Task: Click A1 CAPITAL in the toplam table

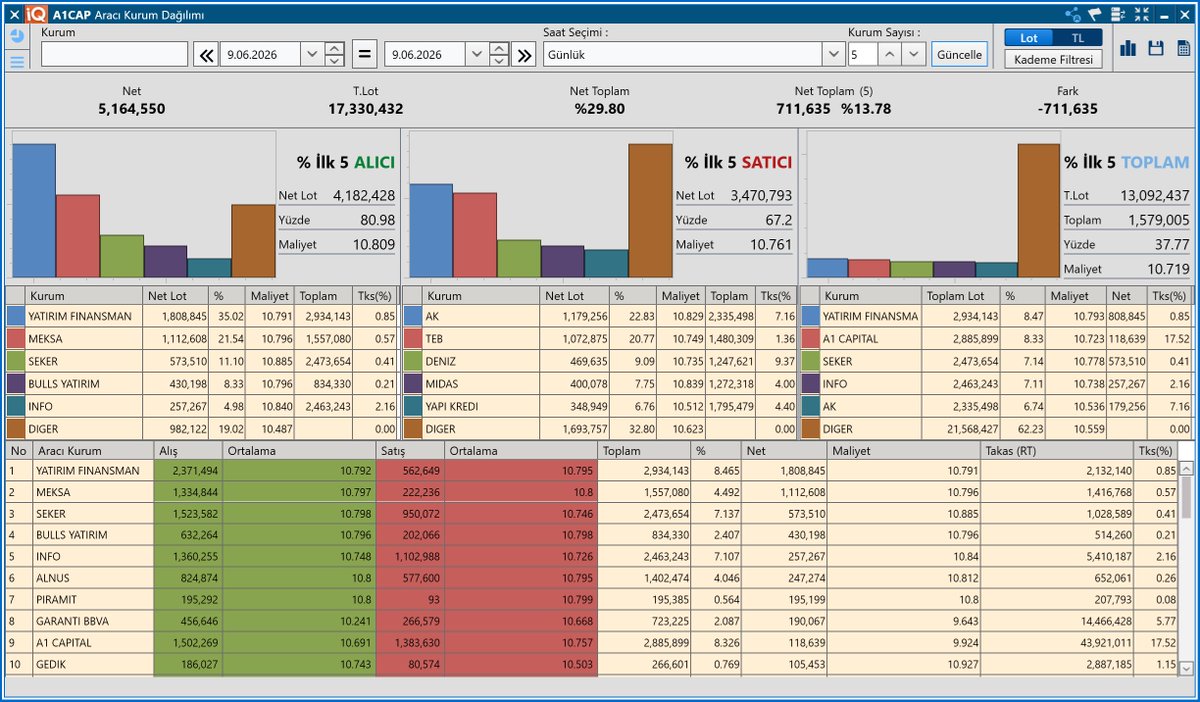Action: (x=852, y=339)
